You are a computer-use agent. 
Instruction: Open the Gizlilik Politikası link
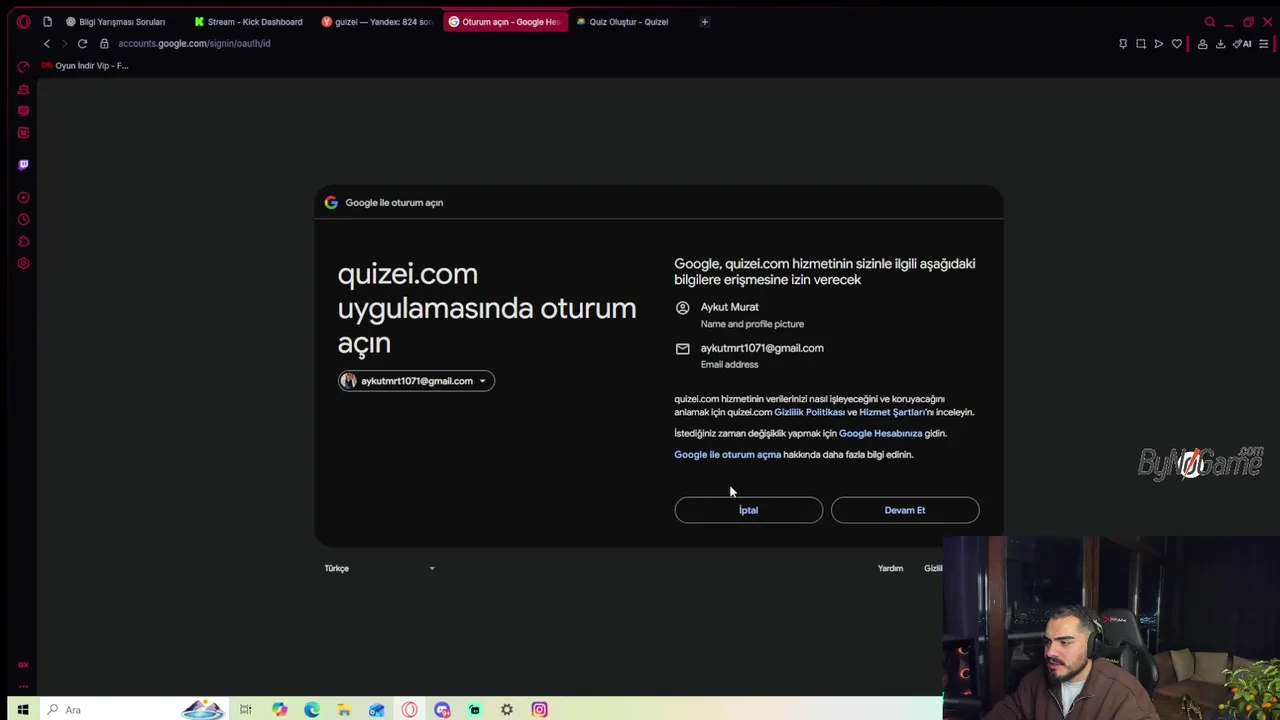coord(809,412)
